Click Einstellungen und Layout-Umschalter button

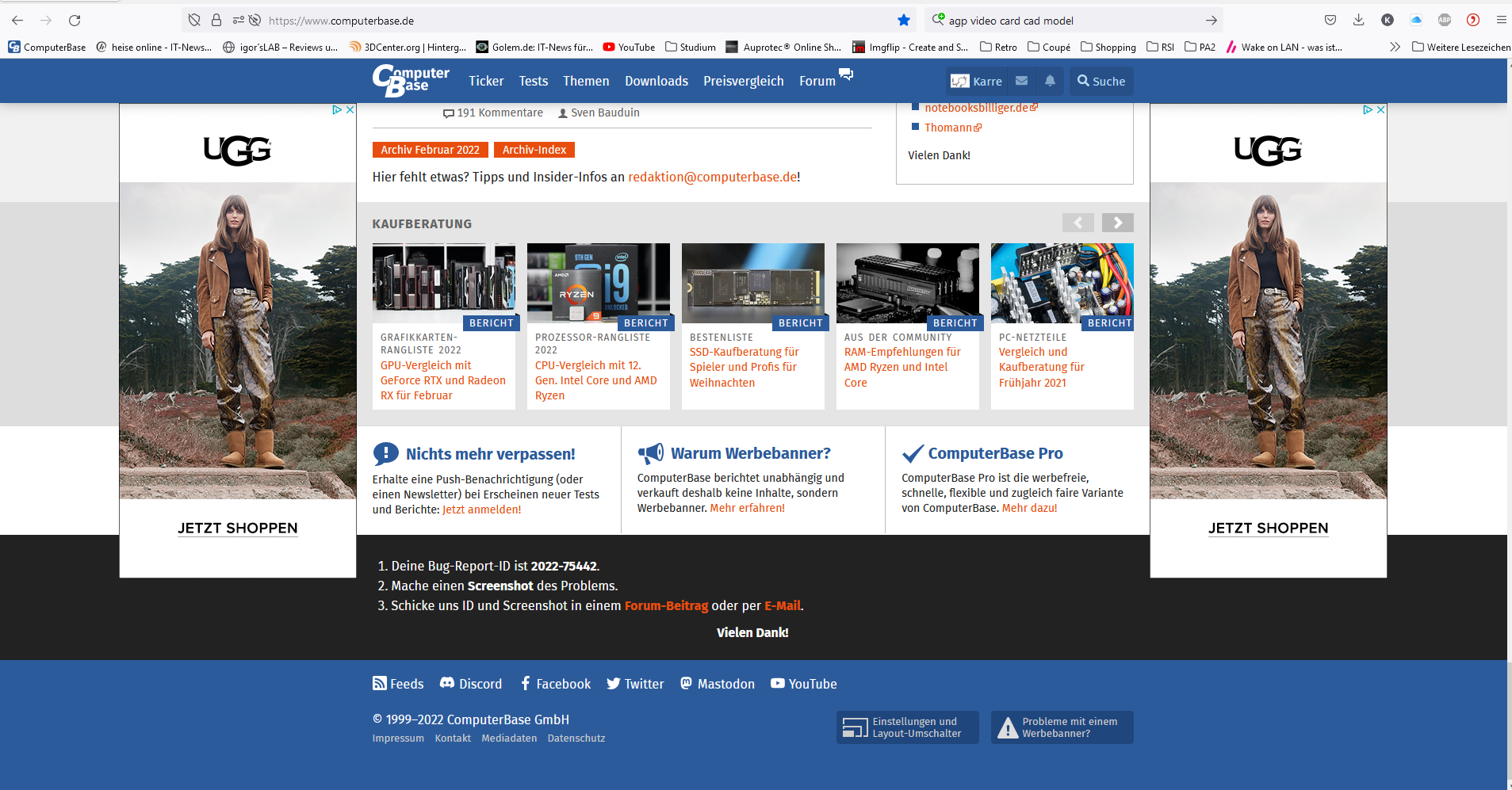click(x=908, y=727)
